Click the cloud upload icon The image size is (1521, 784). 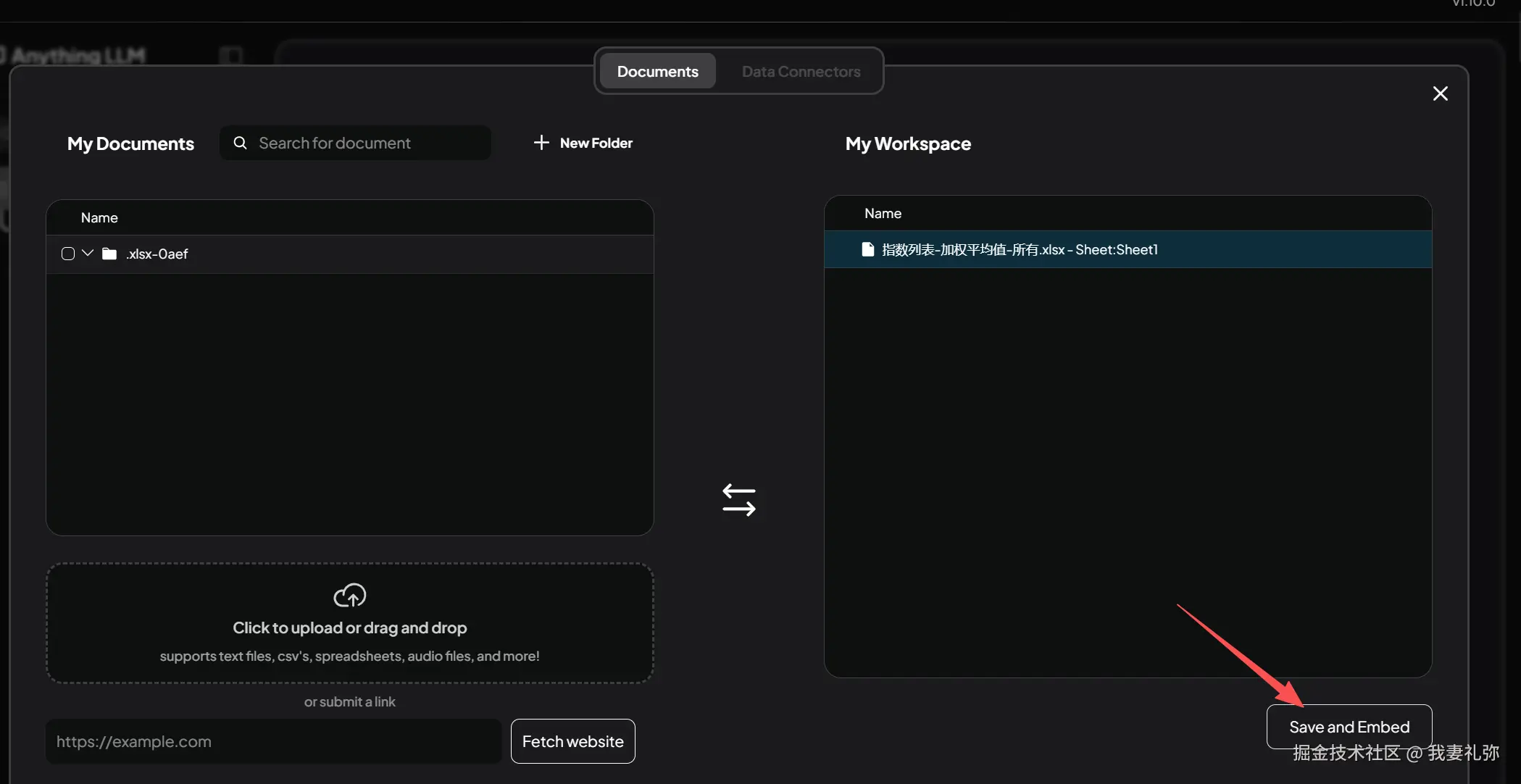pyautogui.click(x=349, y=595)
